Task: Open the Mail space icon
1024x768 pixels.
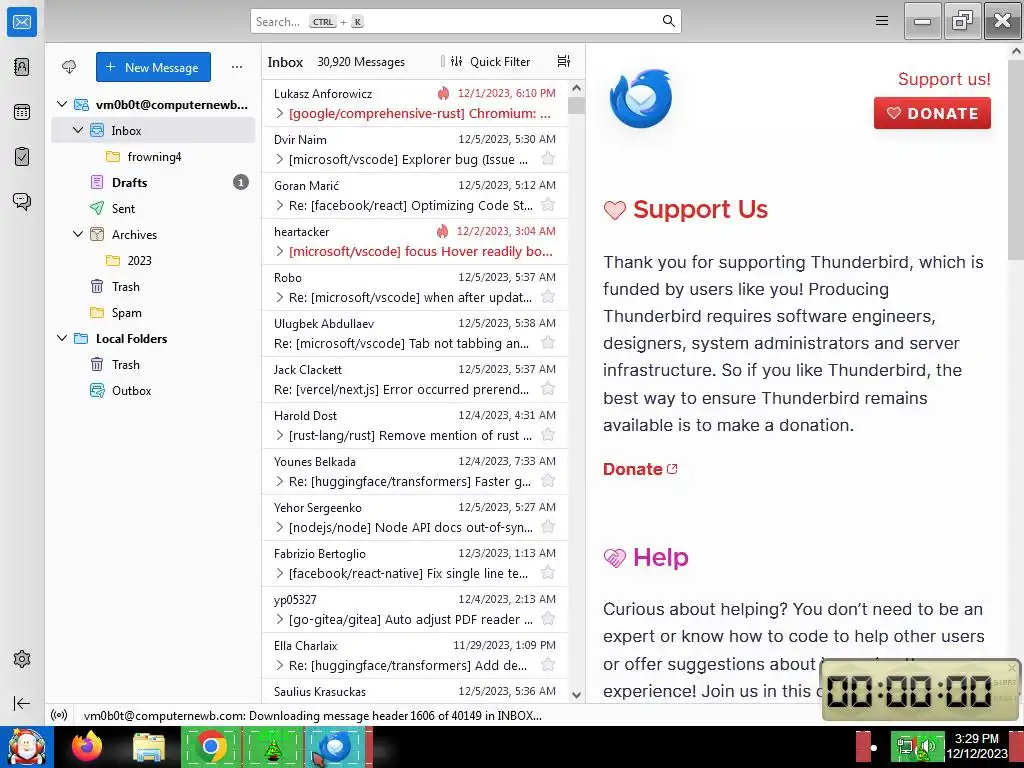Action: (22, 22)
